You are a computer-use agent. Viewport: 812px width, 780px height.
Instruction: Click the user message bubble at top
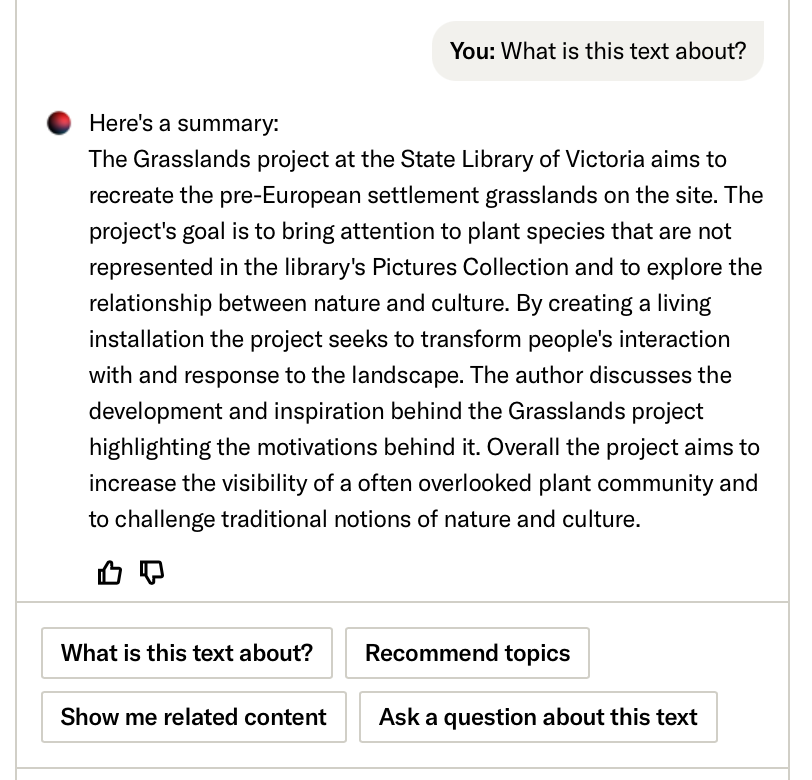pos(597,51)
